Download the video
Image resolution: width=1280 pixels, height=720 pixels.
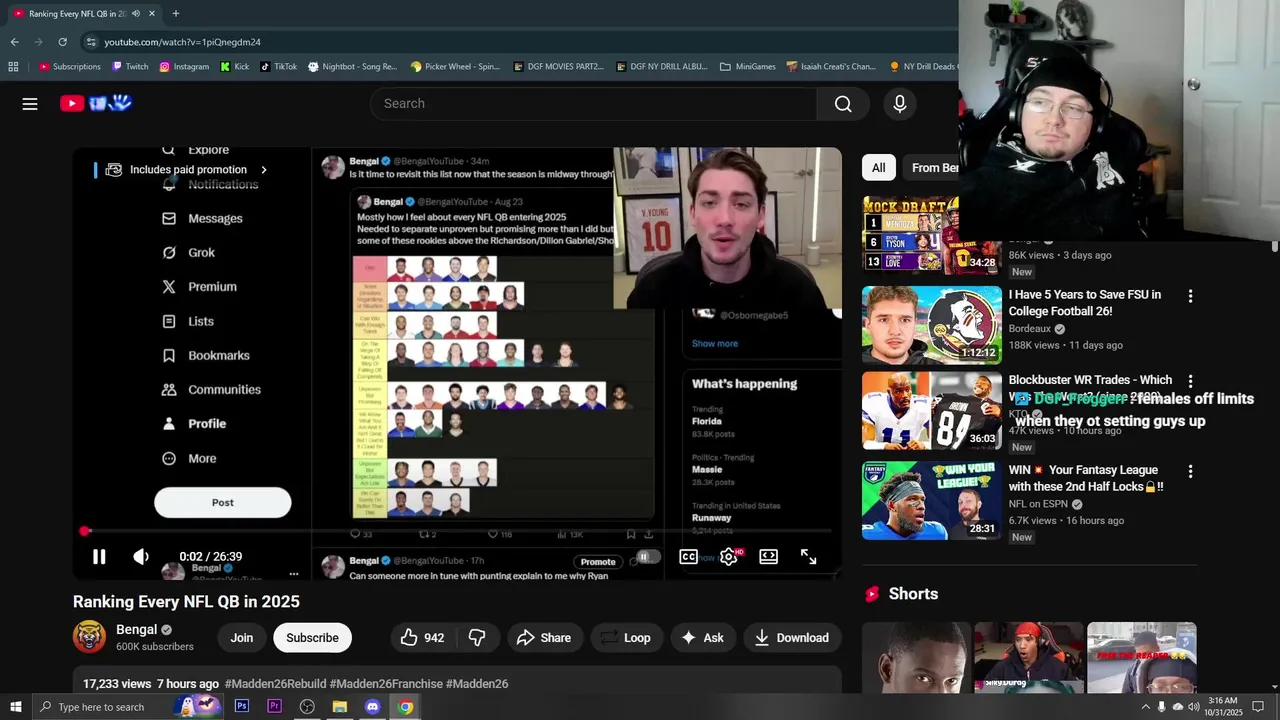click(x=792, y=638)
